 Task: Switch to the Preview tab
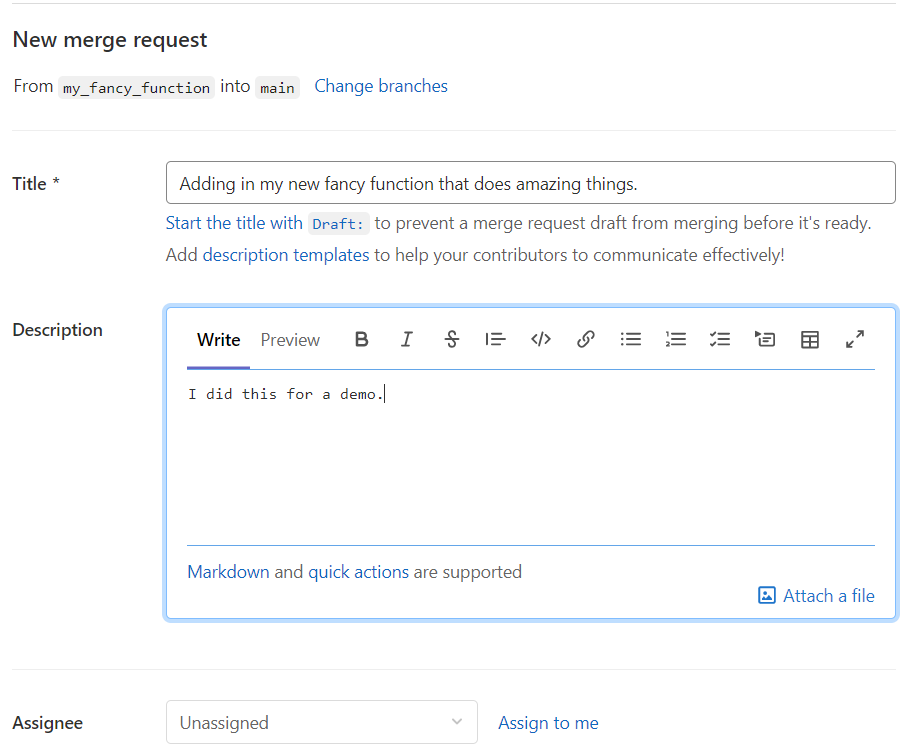coord(290,340)
